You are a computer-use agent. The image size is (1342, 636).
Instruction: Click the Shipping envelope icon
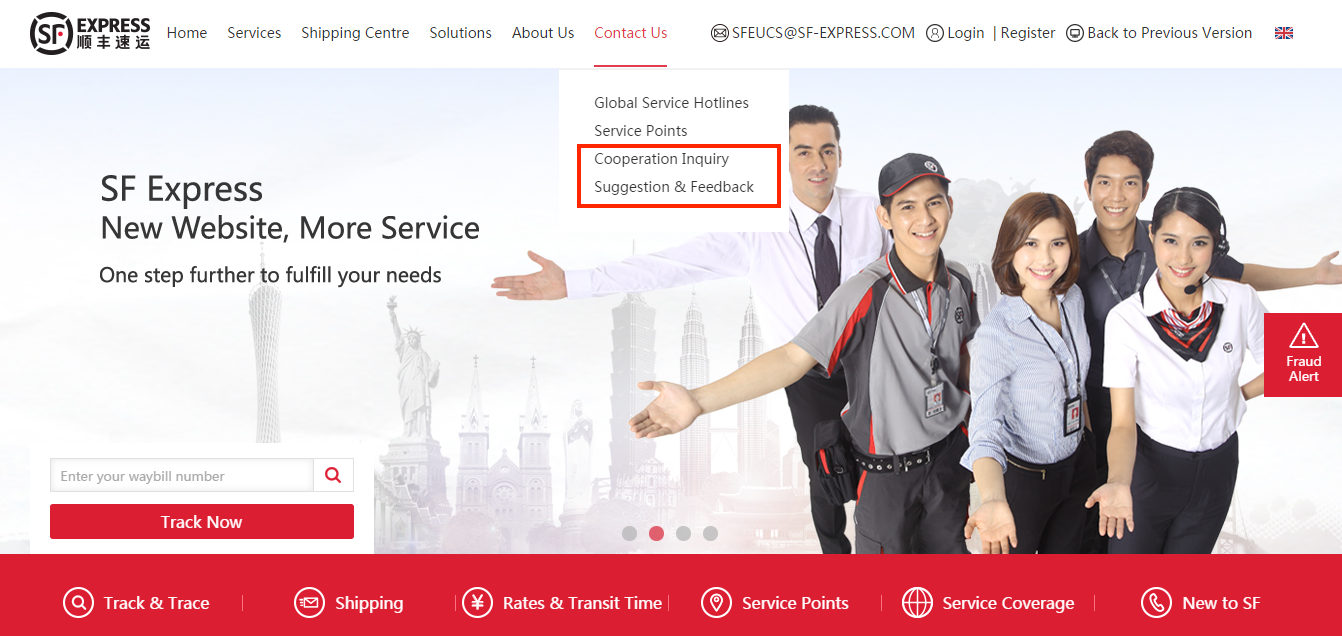pos(310,603)
